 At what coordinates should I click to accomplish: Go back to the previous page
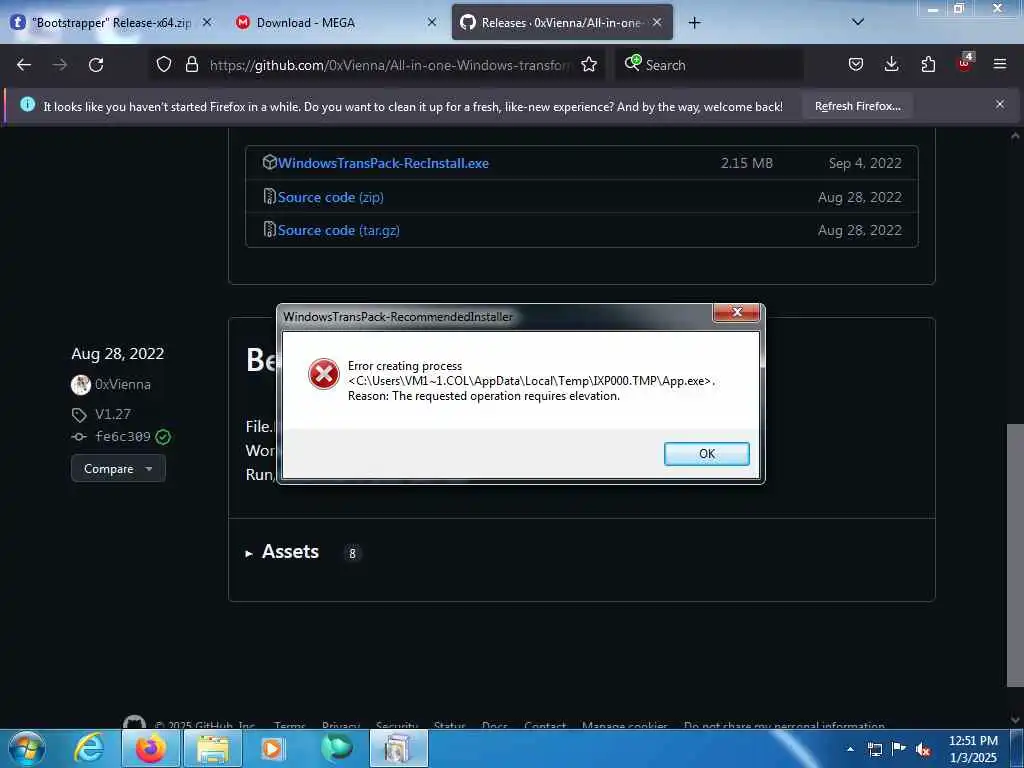click(x=24, y=65)
